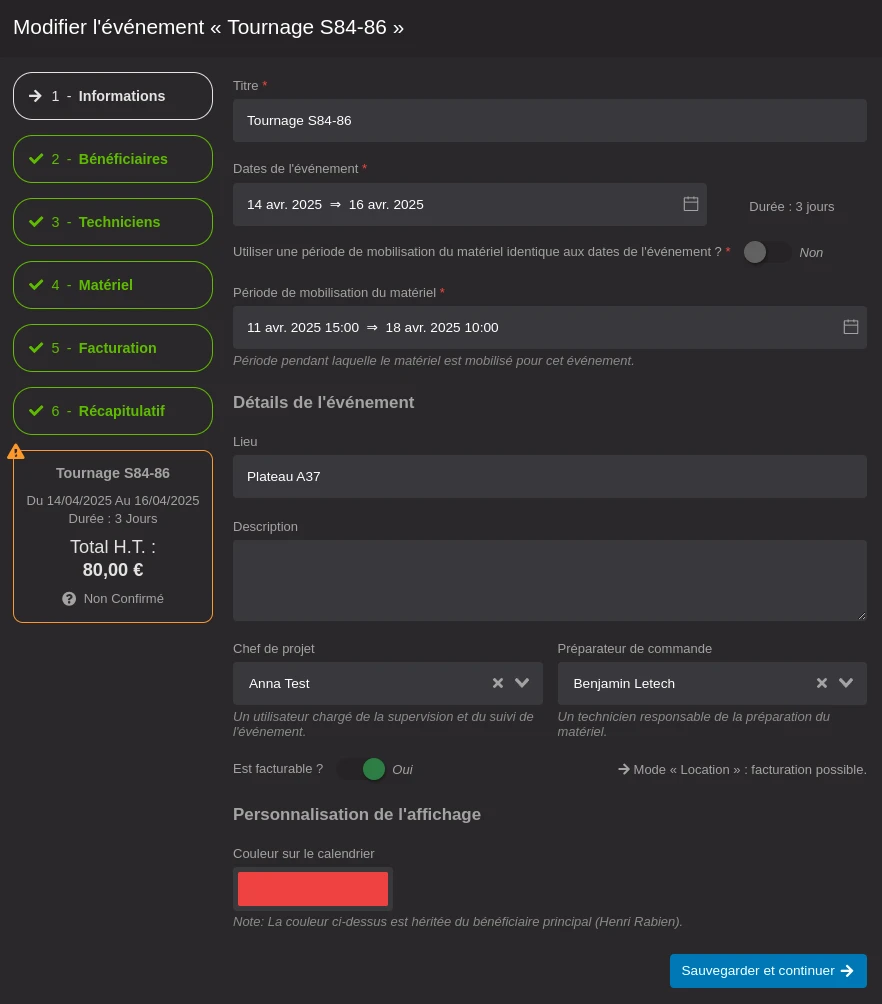Click the orange warning triangle icon
Image resolution: width=882 pixels, height=1004 pixels.
pos(16,452)
